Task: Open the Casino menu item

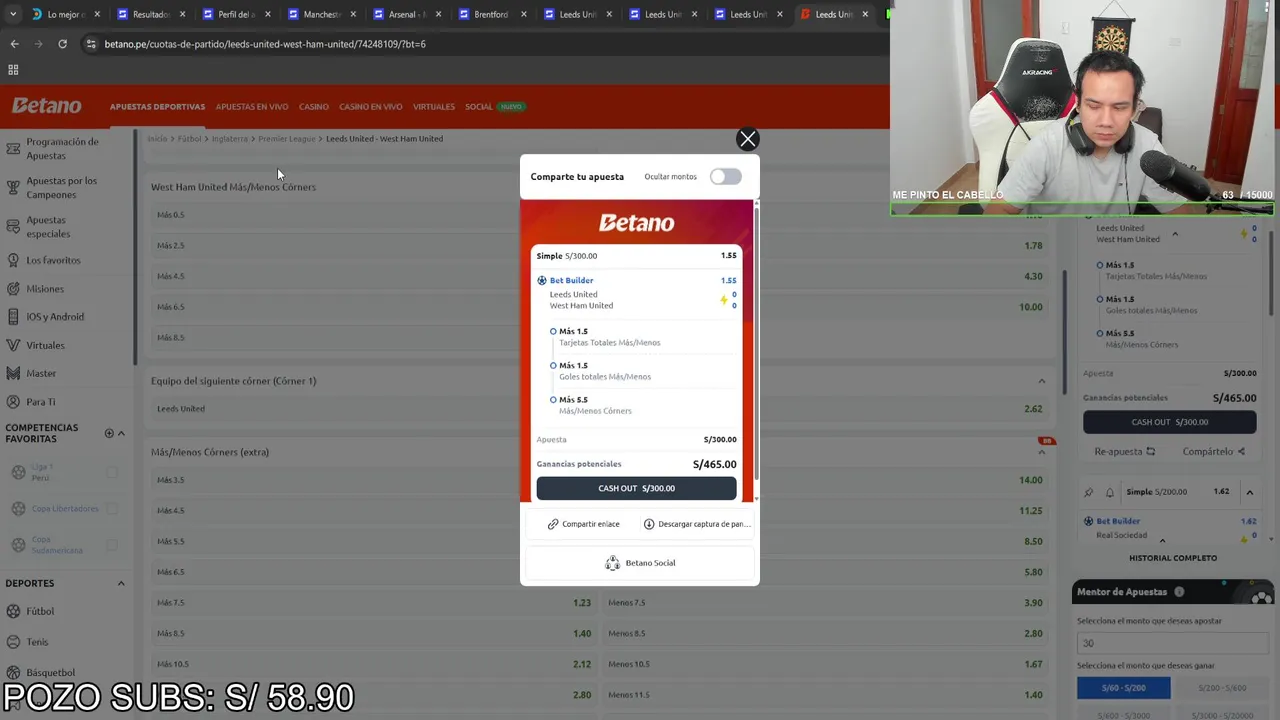Action: pos(314,107)
